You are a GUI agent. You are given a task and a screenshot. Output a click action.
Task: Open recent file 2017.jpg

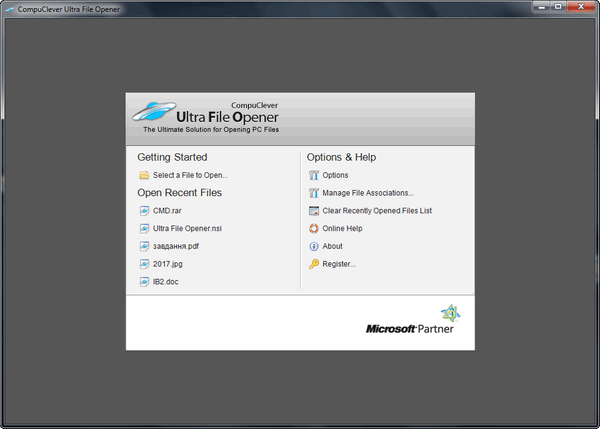pos(168,264)
